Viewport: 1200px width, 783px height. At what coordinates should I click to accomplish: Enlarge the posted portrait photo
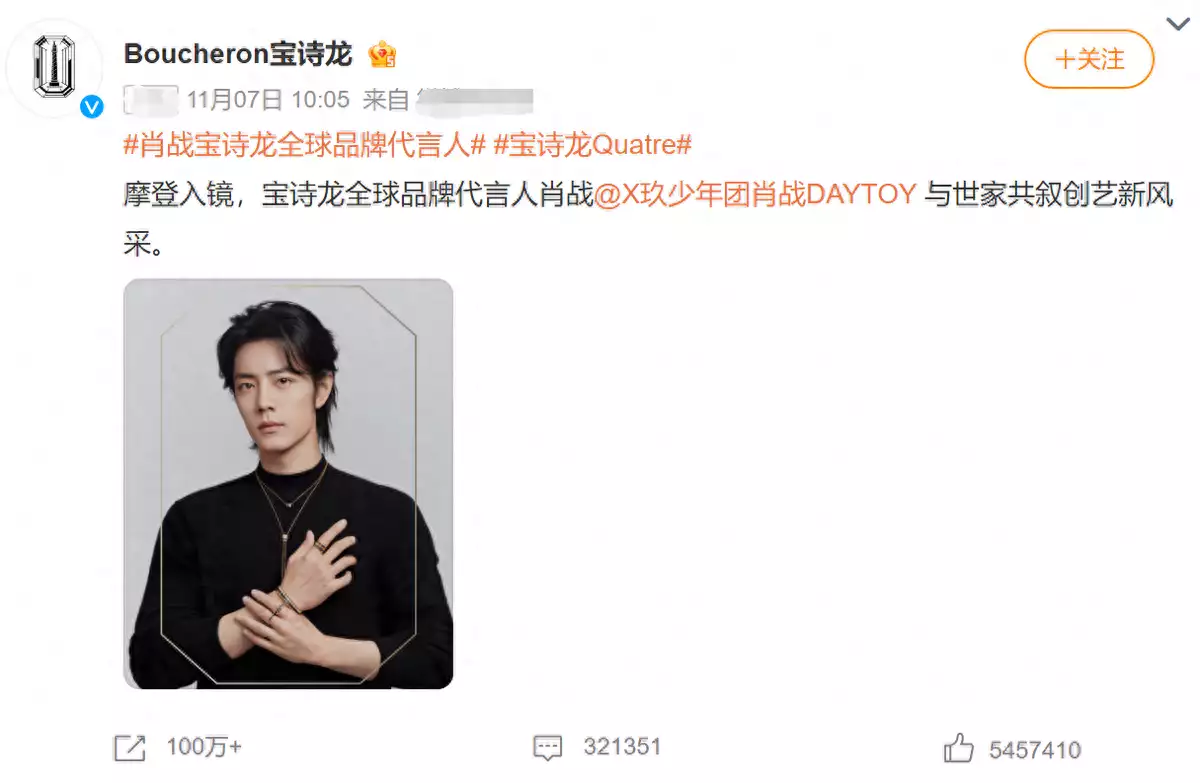[288, 484]
